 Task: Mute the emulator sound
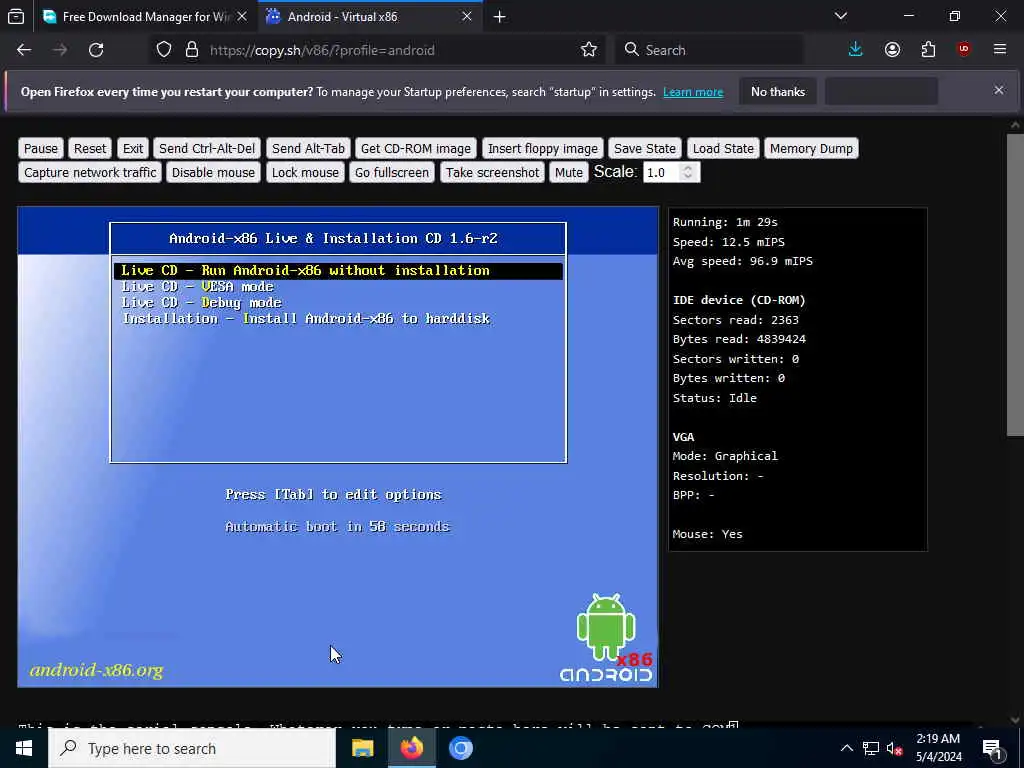568,172
